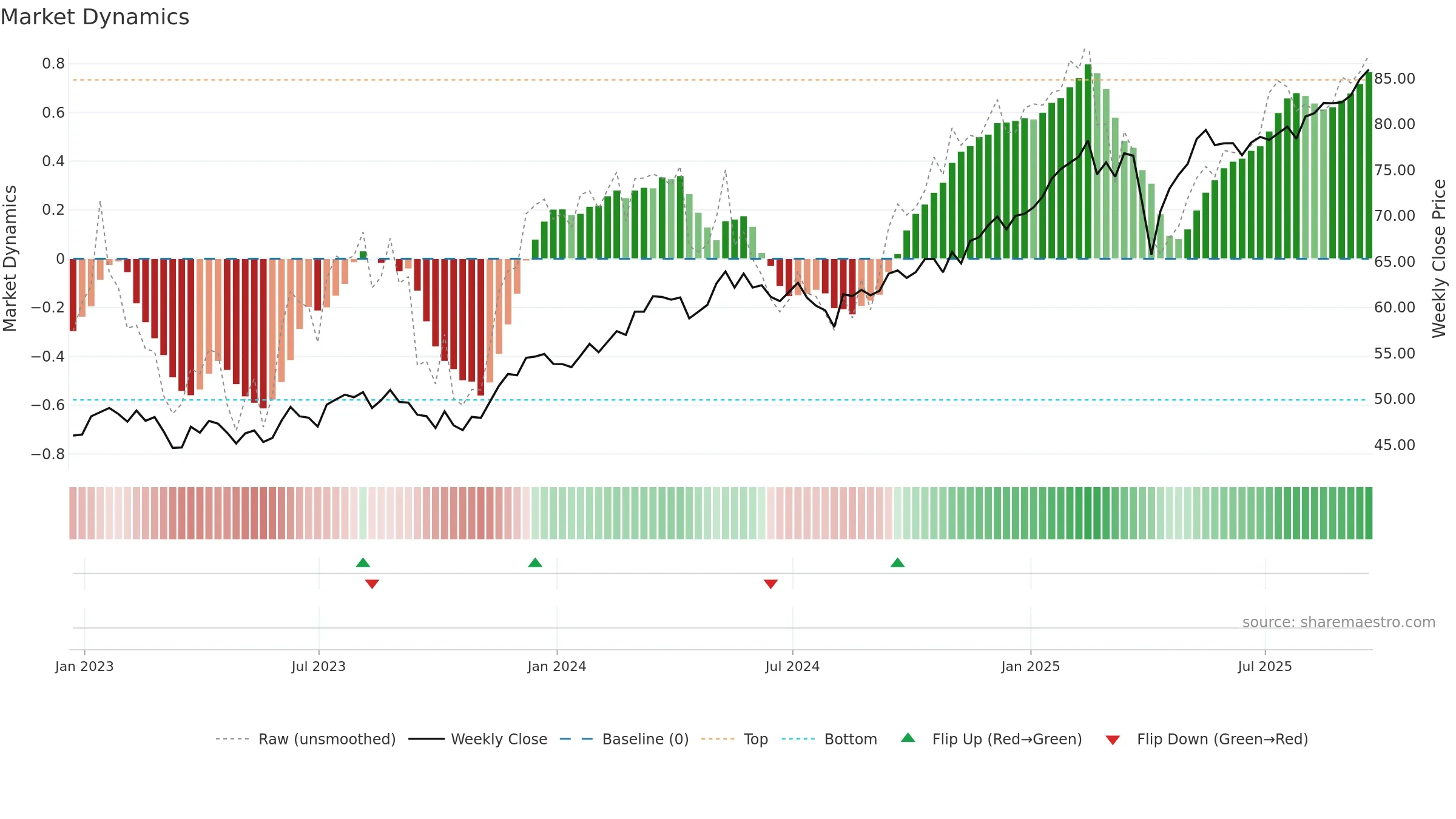
Task: Toggle the Baseline (0) legend entry
Action: (x=645, y=739)
